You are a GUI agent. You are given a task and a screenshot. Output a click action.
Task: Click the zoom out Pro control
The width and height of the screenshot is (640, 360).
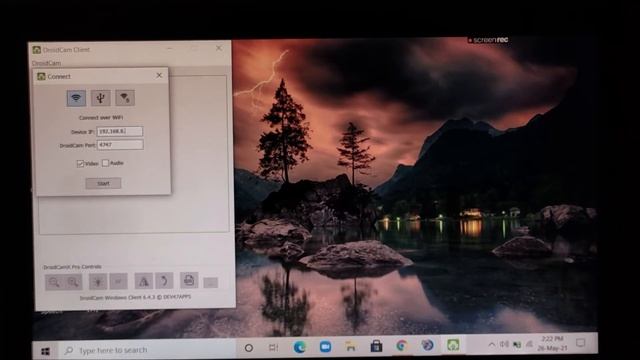point(54,282)
